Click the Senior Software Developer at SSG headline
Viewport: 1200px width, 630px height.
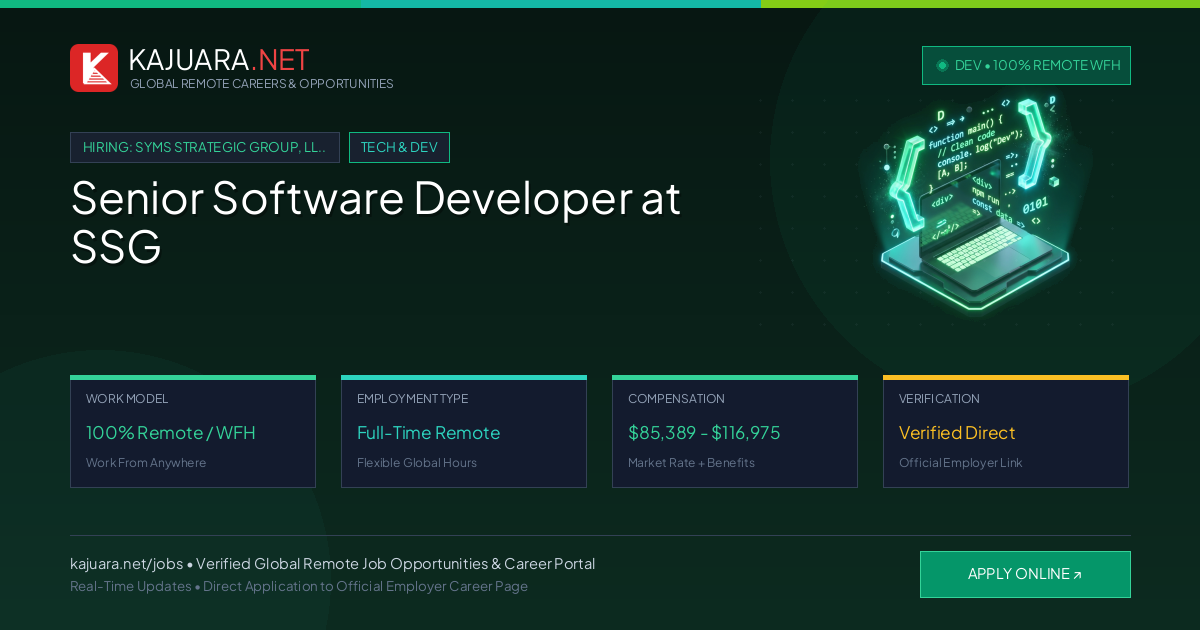point(376,222)
